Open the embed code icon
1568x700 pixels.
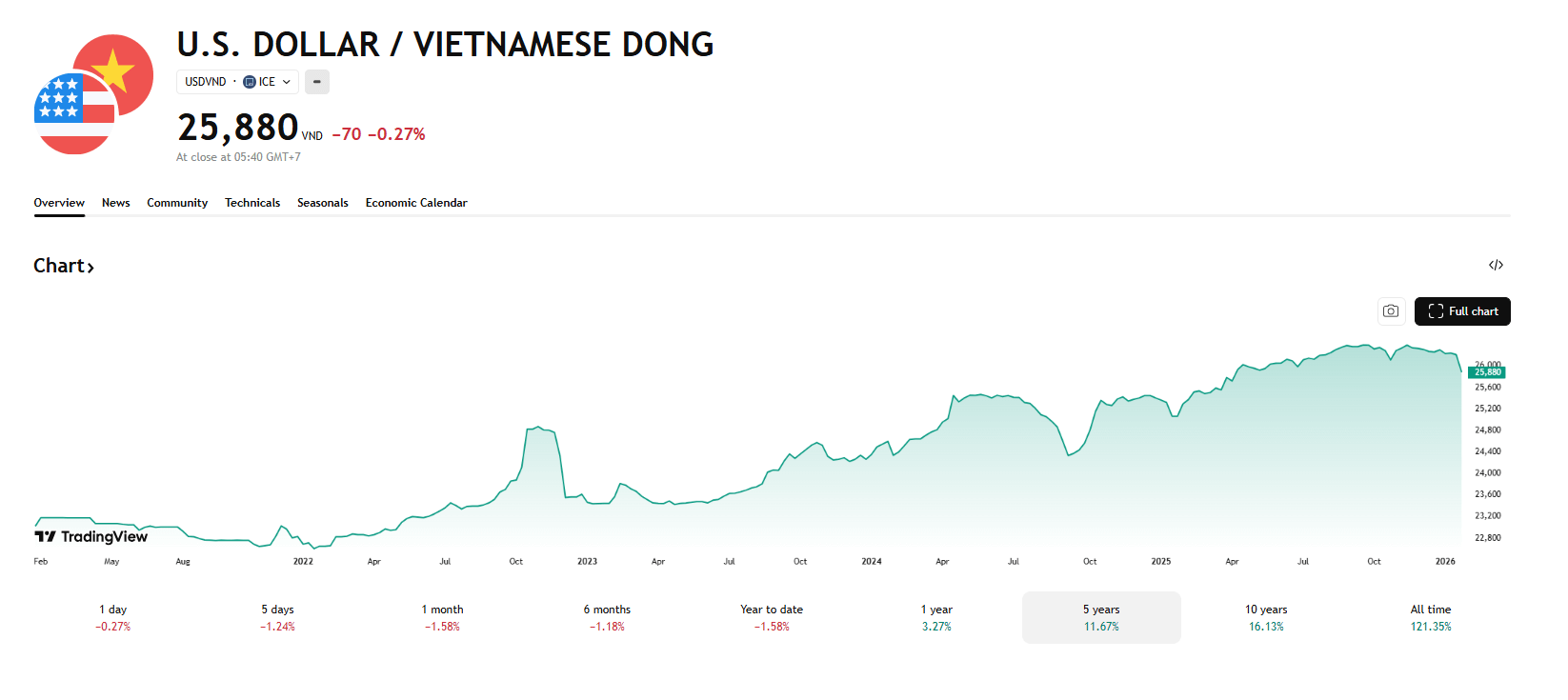[x=1496, y=265]
